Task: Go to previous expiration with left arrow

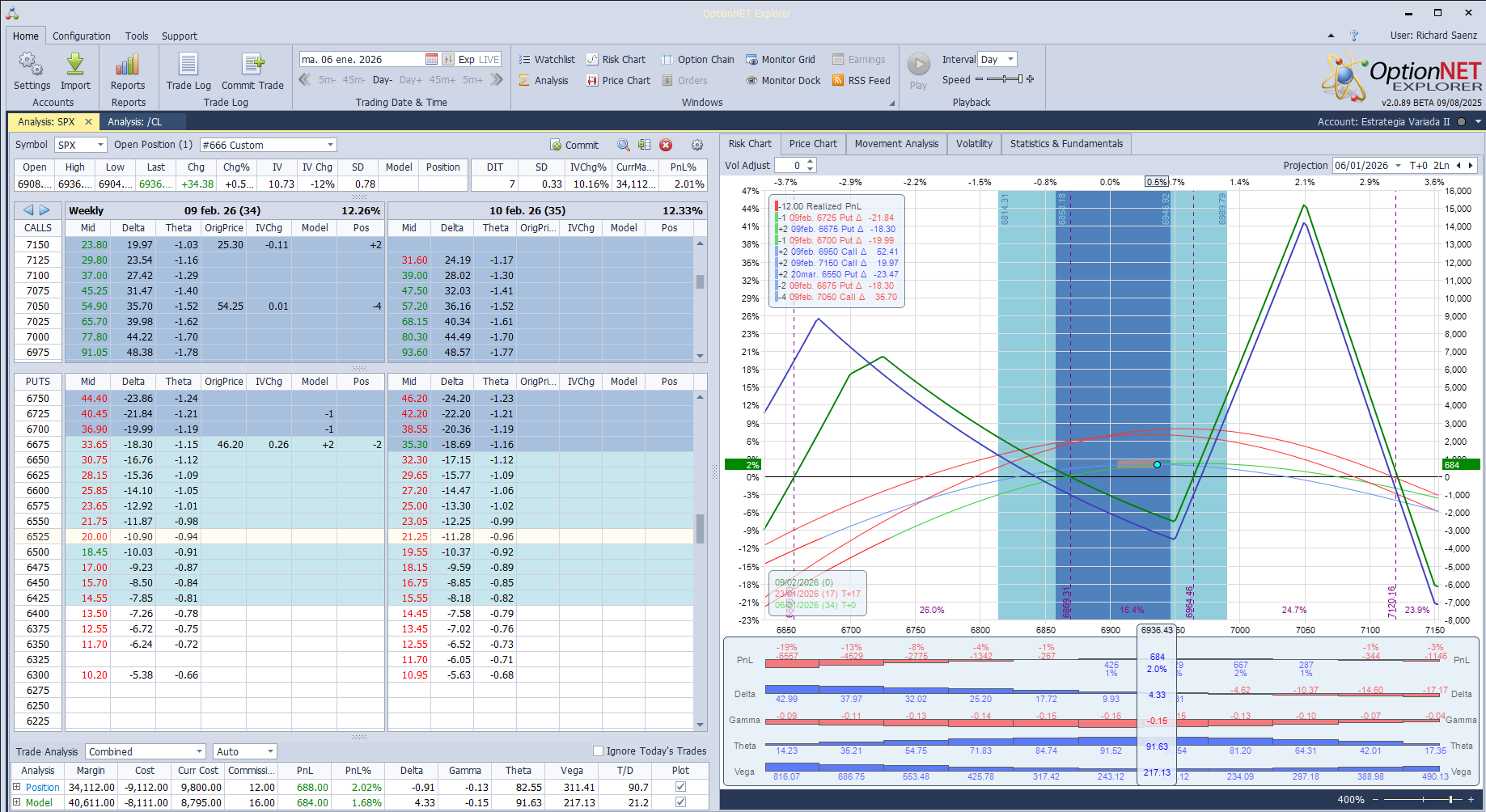Action: pos(28,210)
